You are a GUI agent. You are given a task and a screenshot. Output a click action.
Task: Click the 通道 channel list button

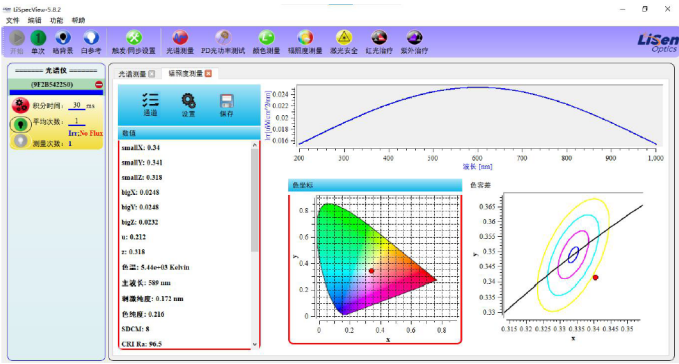point(150,105)
